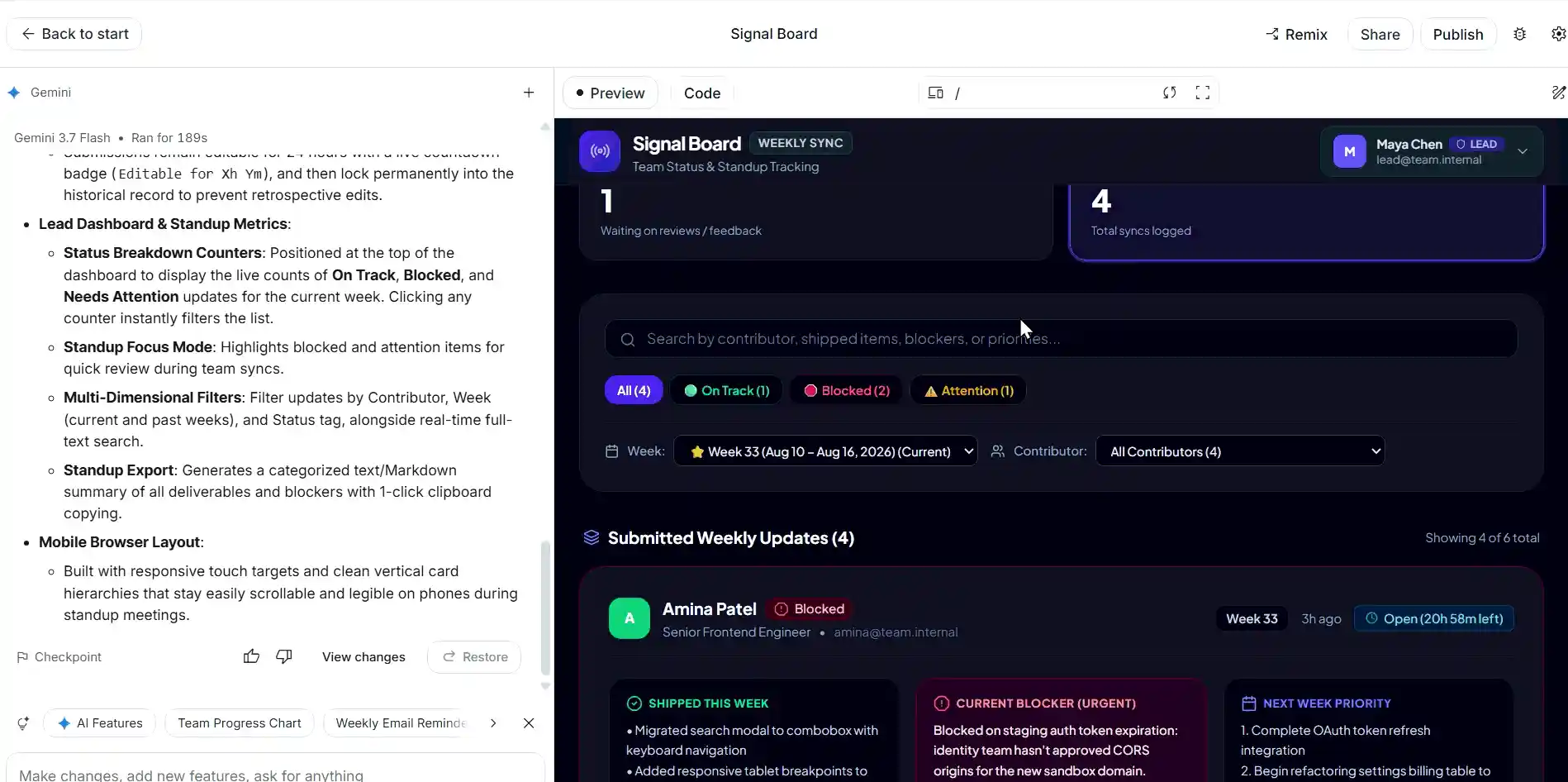Click the Week 33 tag on Amina's card
This screenshot has width=1568, height=782.
pyautogui.click(x=1252, y=618)
